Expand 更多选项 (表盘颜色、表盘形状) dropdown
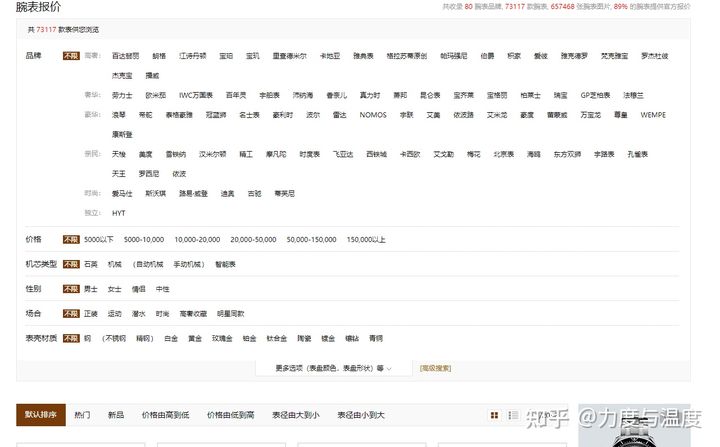Image resolution: width=720 pixels, height=447 pixels. pyautogui.click(x=333, y=368)
